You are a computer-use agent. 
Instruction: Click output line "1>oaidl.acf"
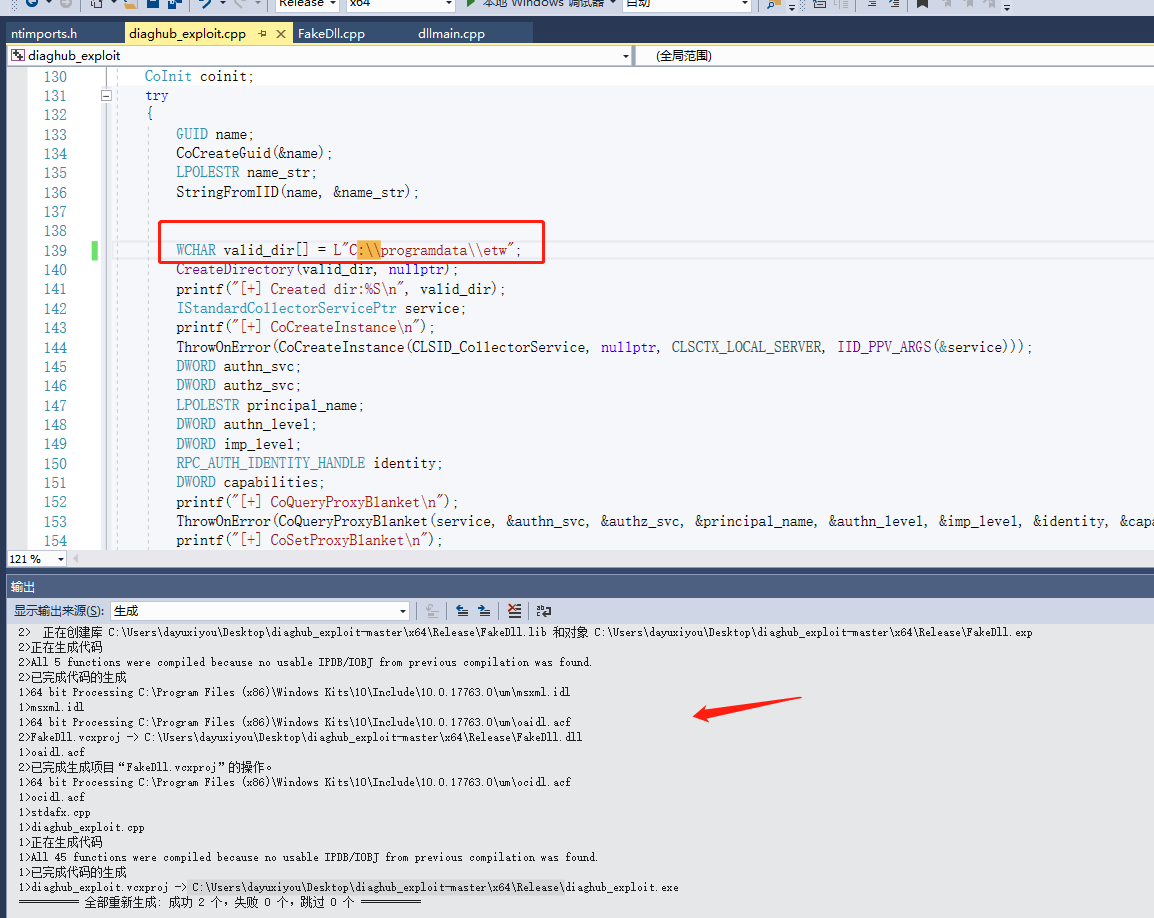(51, 752)
